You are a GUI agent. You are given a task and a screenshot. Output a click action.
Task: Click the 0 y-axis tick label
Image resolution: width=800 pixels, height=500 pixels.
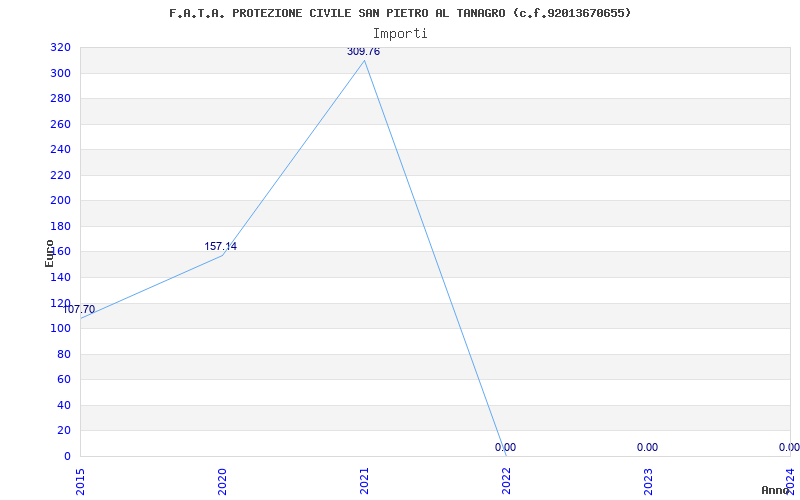[67, 456]
